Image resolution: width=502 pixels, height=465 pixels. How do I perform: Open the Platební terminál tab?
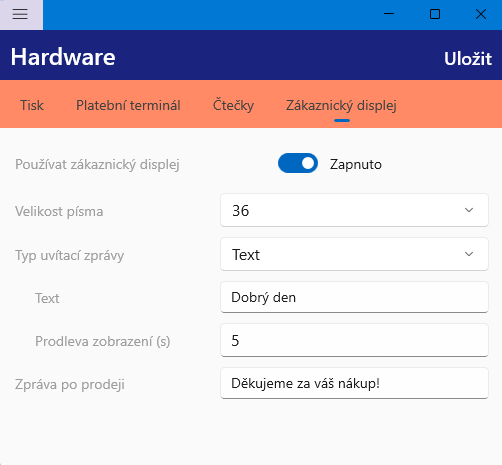click(128, 105)
